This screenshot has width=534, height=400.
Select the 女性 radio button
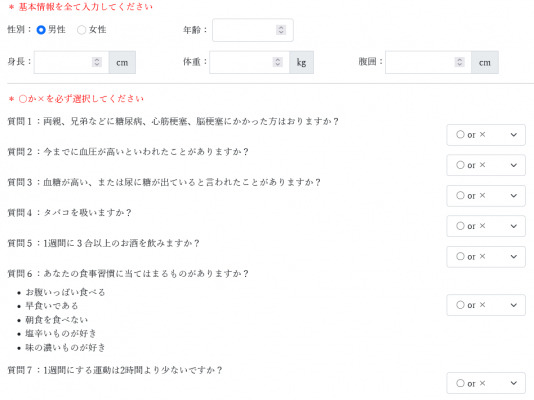[81, 30]
